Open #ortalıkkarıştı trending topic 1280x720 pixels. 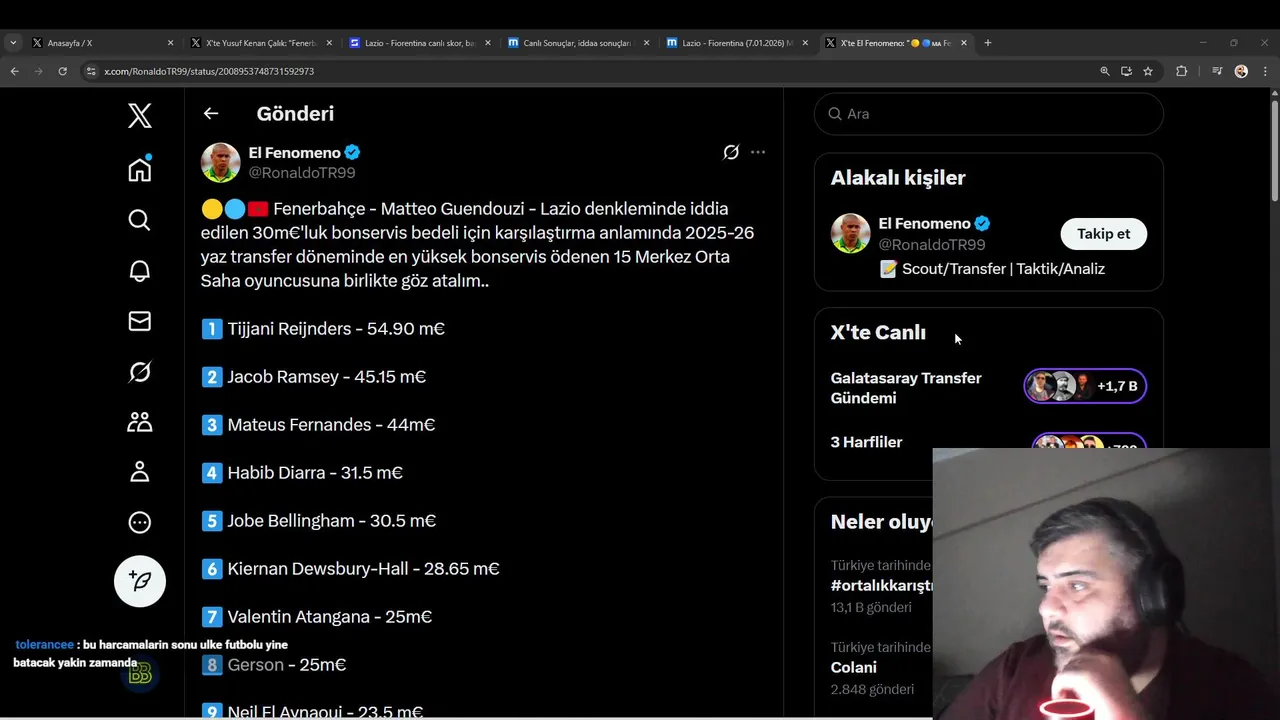click(x=881, y=586)
